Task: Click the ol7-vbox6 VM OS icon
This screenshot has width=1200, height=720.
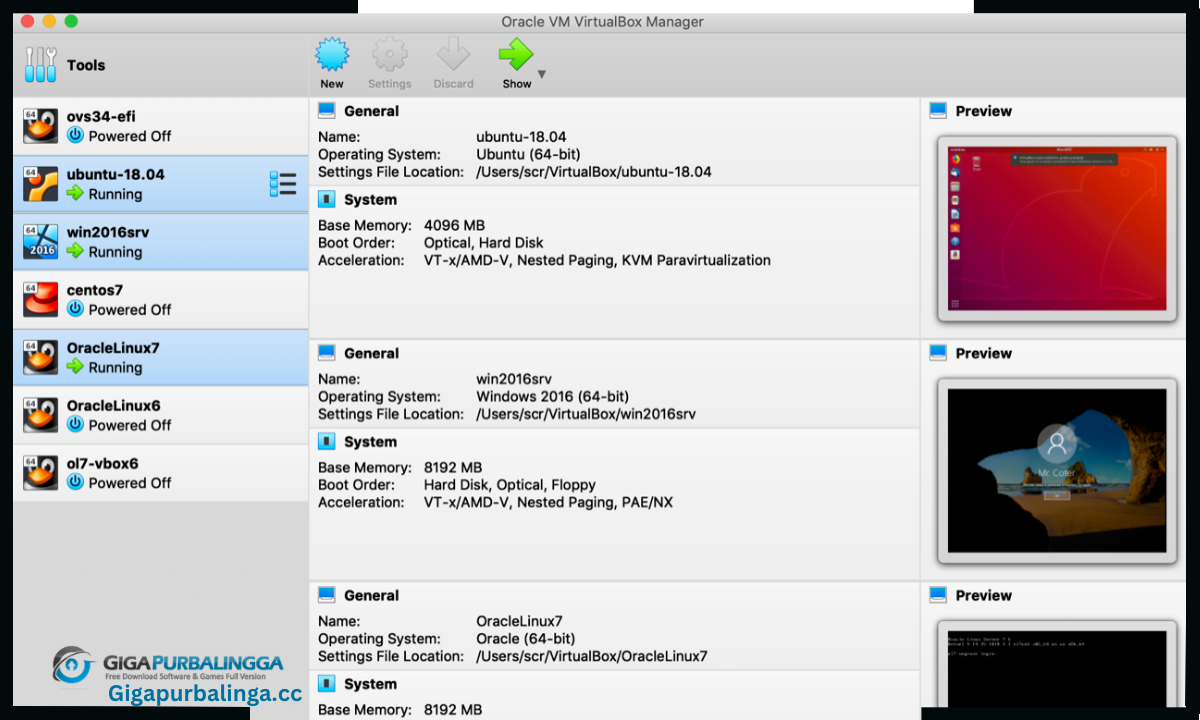Action: (40, 473)
